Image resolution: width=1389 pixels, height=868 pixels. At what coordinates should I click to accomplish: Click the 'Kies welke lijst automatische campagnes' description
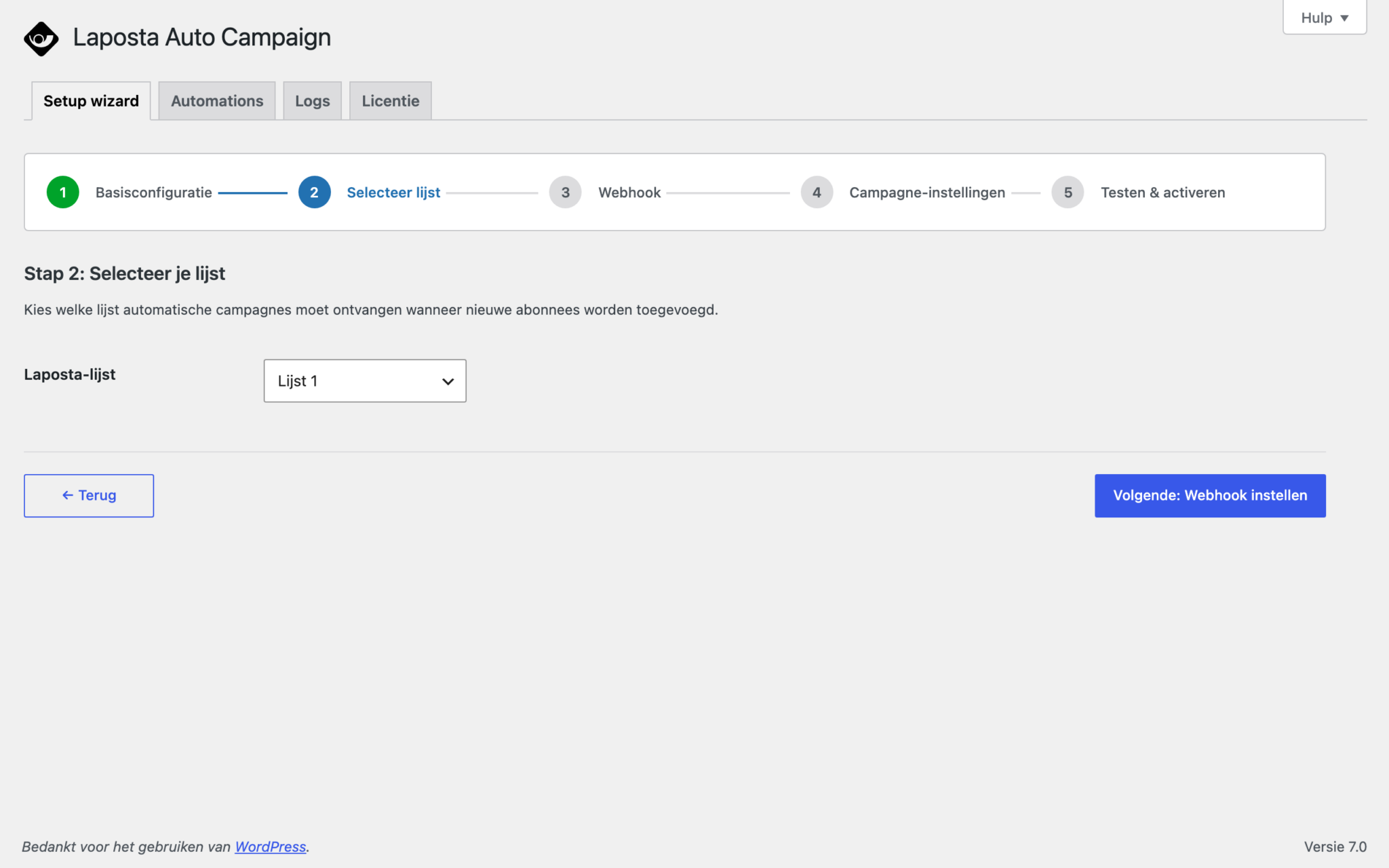[x=371, y=310]
